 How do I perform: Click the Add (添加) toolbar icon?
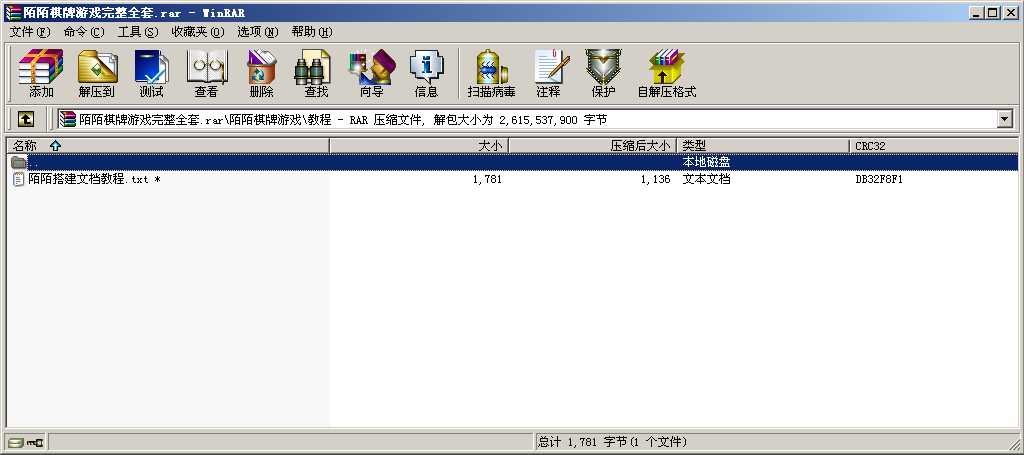(40, 73)
